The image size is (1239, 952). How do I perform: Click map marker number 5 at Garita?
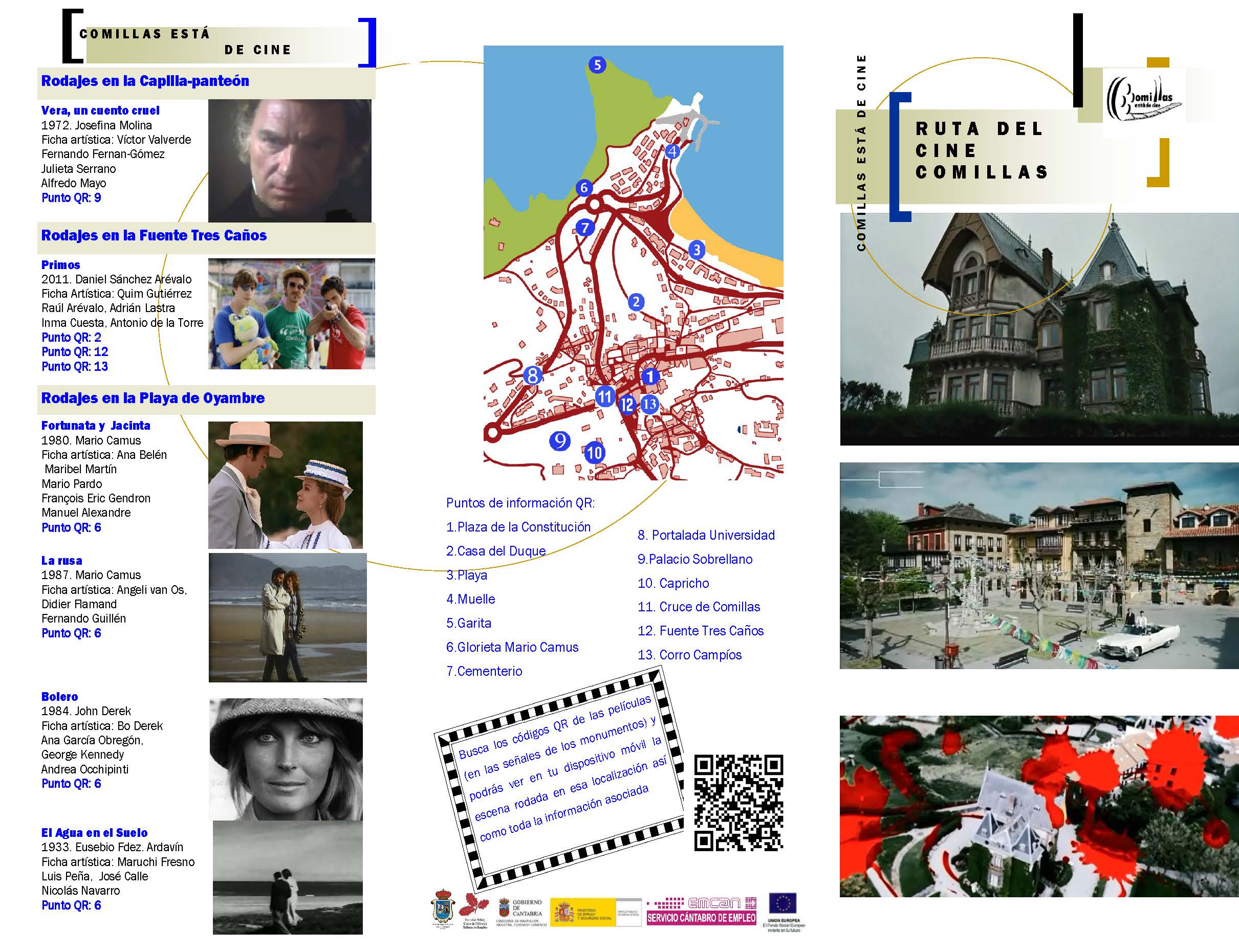tap(597, 64)
